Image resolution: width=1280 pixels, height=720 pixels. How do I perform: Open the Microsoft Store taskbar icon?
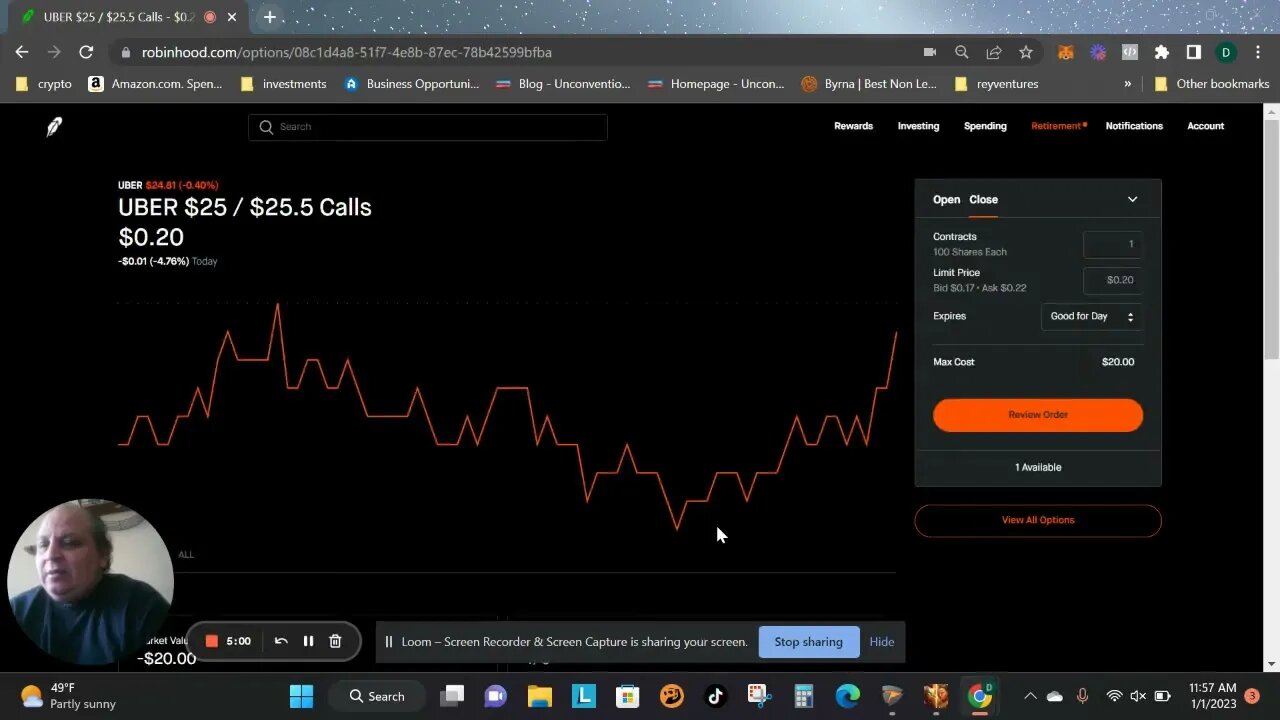pyautogui.click(x=627, y=696)
